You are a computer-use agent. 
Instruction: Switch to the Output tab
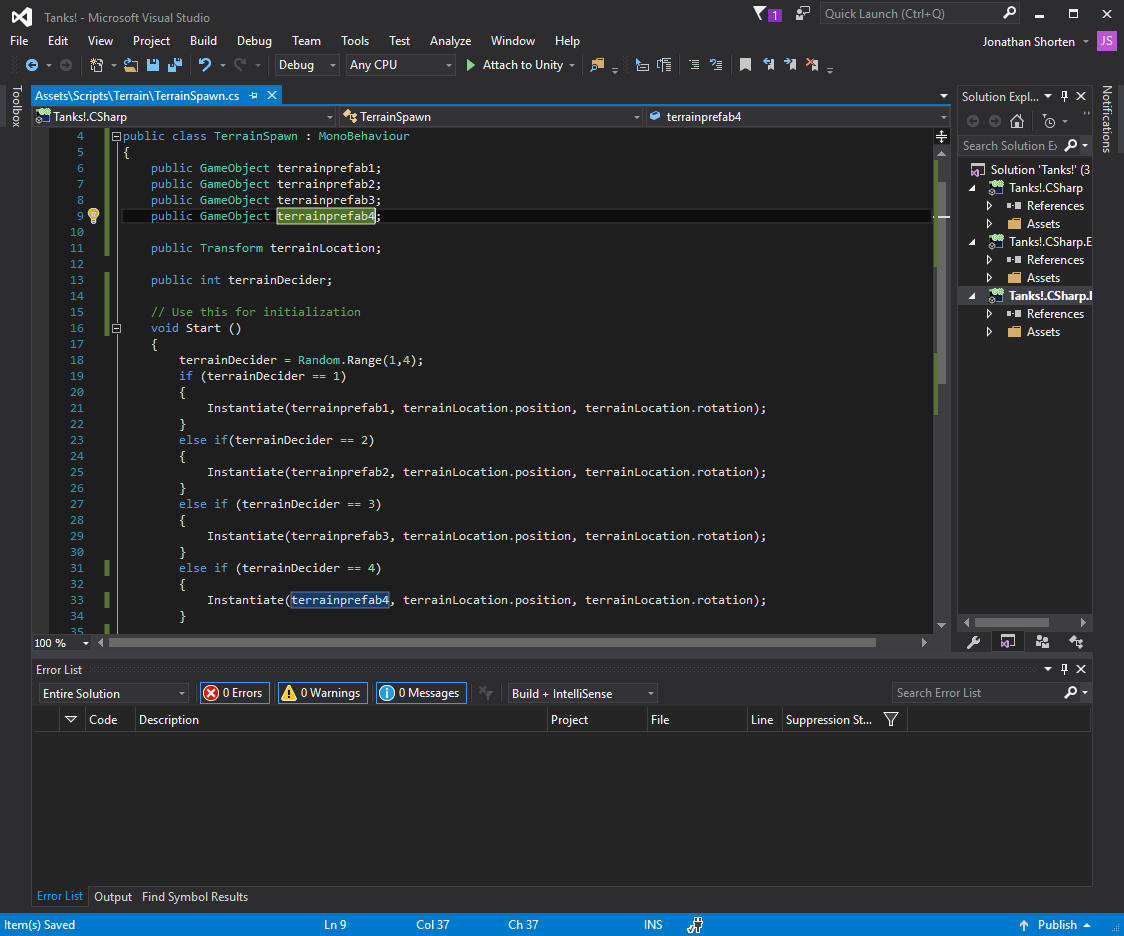[x=113, y=897]
